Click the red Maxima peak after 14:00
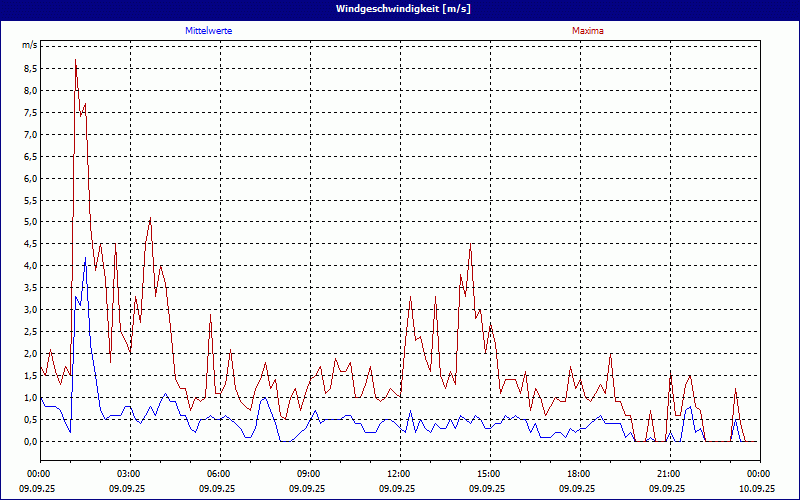This screenshot has height=500, width=800. pos(470,244)
